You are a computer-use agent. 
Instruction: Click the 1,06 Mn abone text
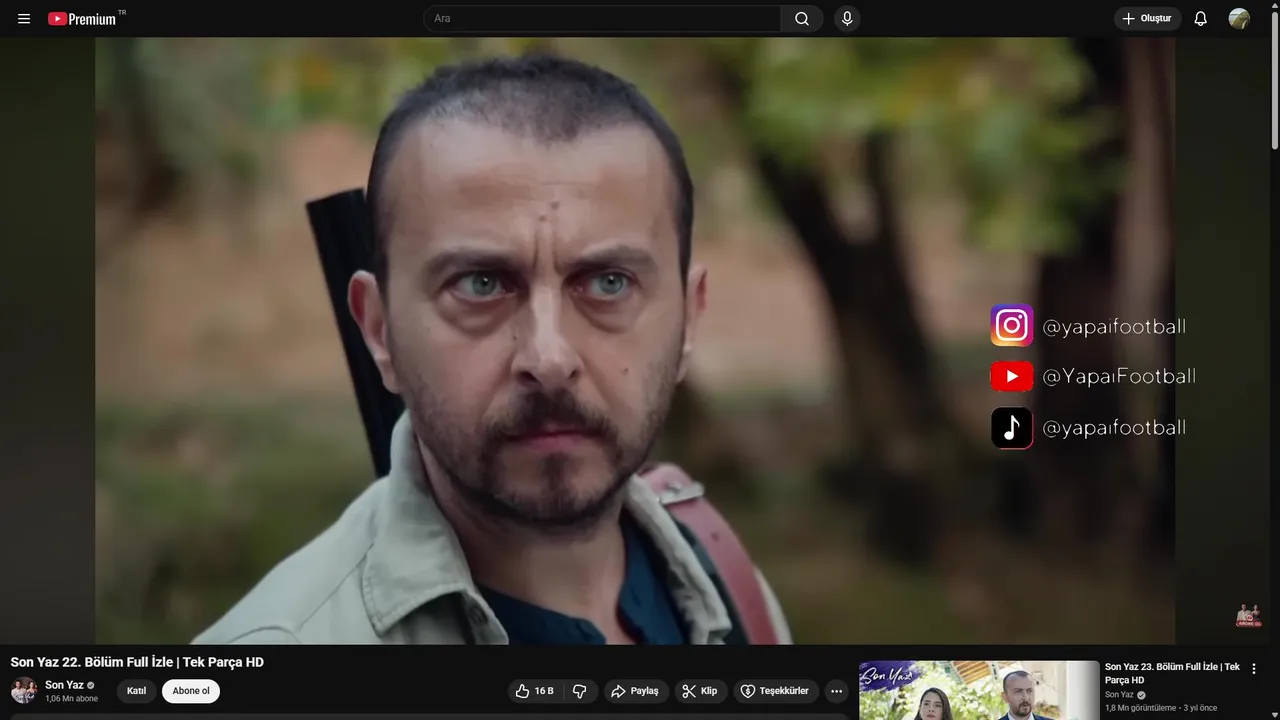point(71,699)
